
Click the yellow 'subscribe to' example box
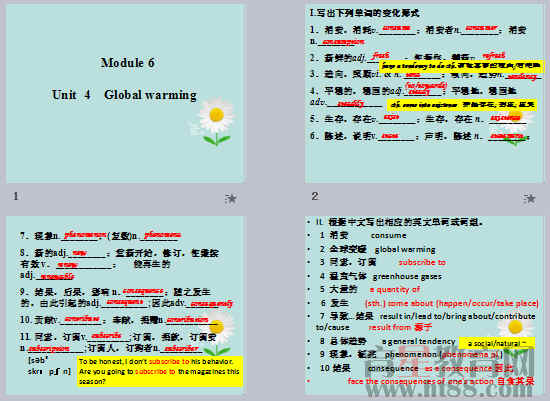pos(160,371)
